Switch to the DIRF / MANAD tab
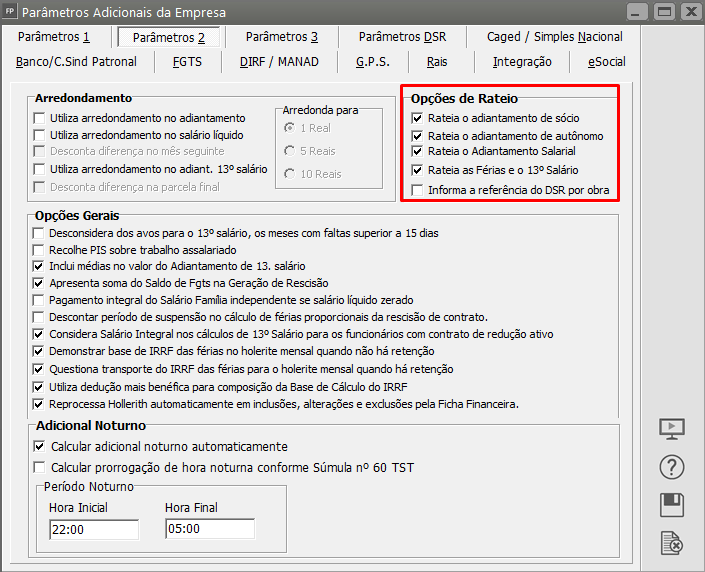 coord(279,62)
